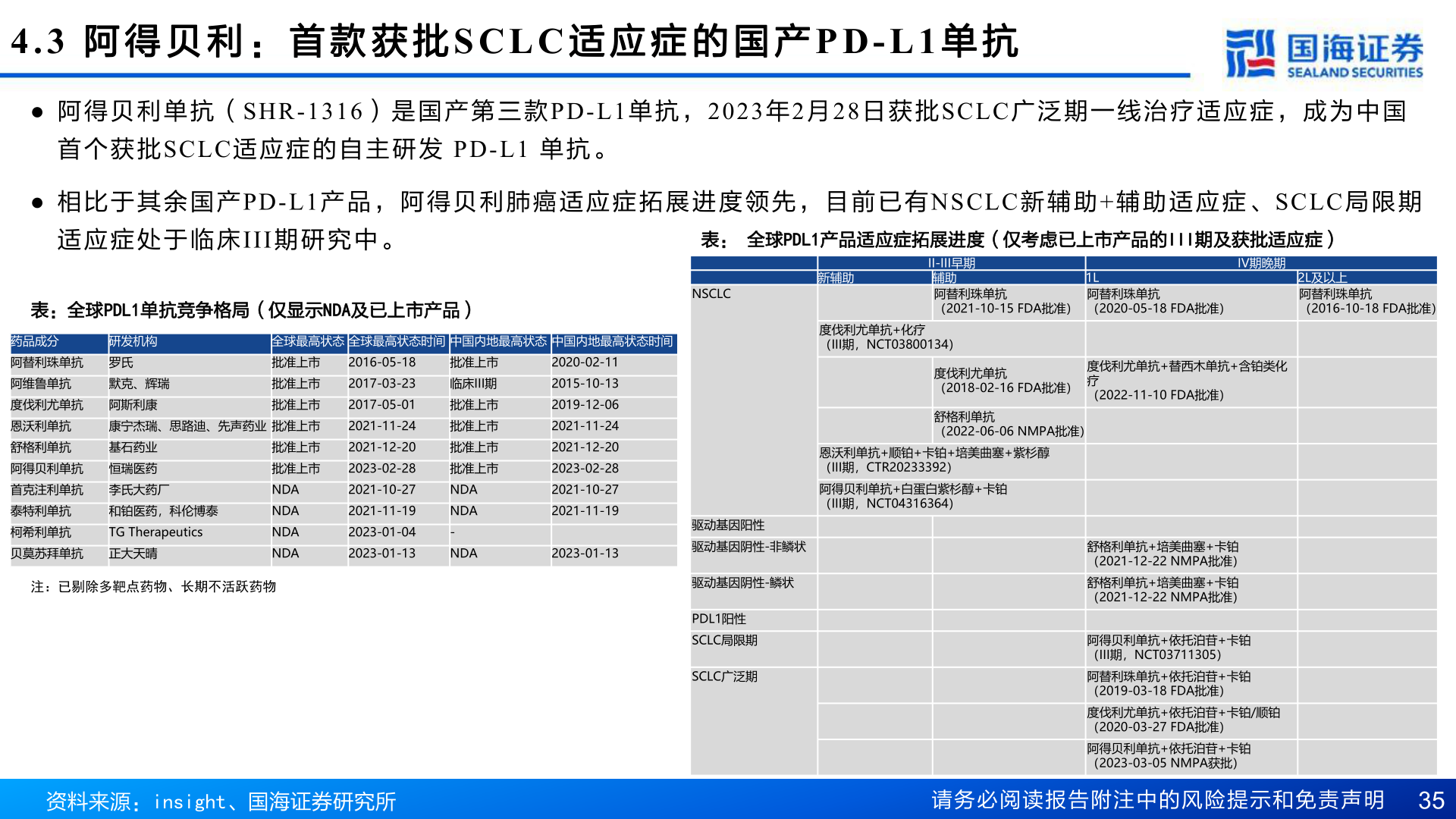The height and width of the screenshot is (819, 1456).
Task: Click cell with "NCT03711305"
Action: (x=1191, y=648)
